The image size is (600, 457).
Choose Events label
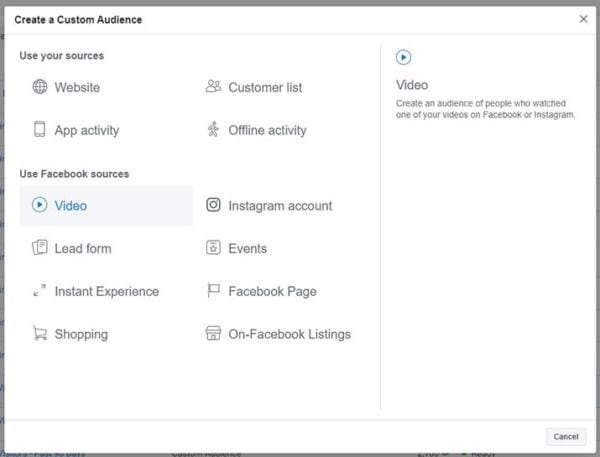[x=248, y=249]
